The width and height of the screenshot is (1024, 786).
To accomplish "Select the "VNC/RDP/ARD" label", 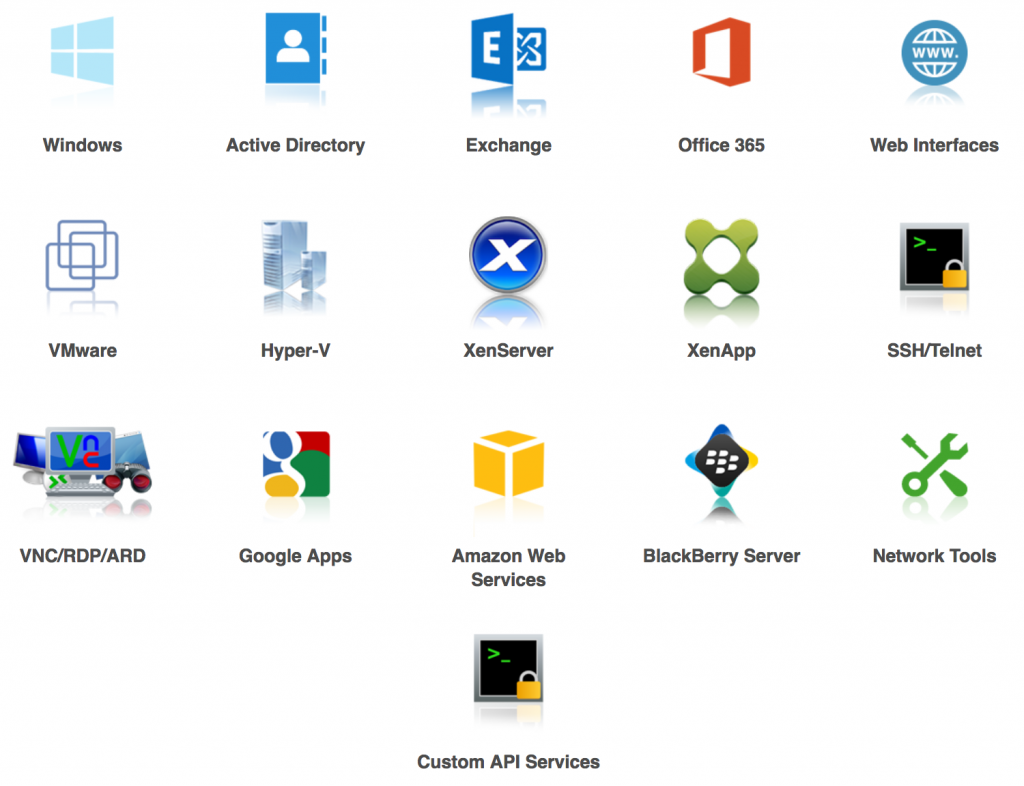I will (x=82, y=556).
